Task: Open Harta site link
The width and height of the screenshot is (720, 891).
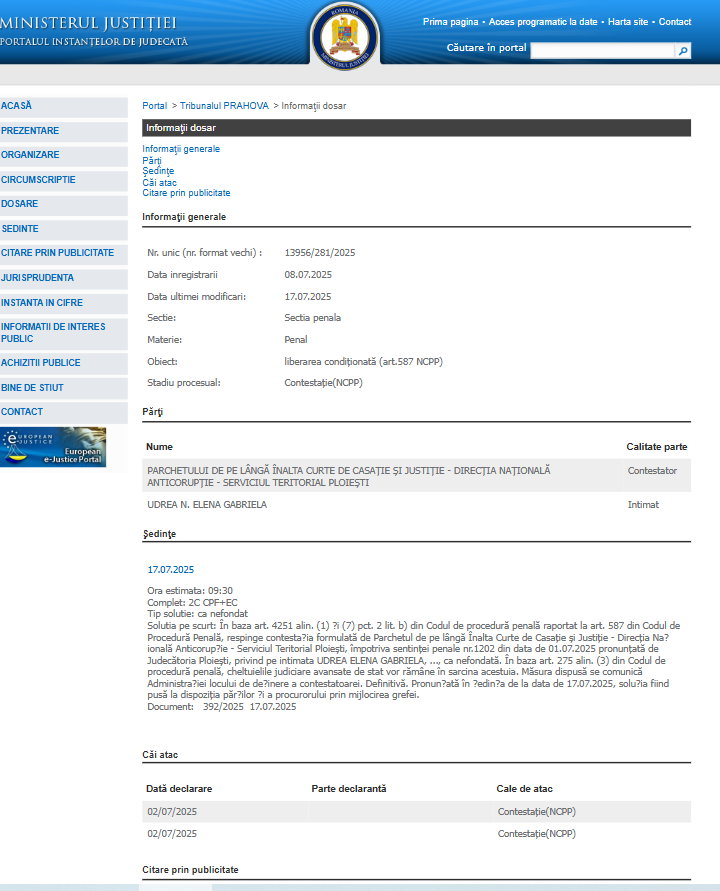Action: pos(627,22)
